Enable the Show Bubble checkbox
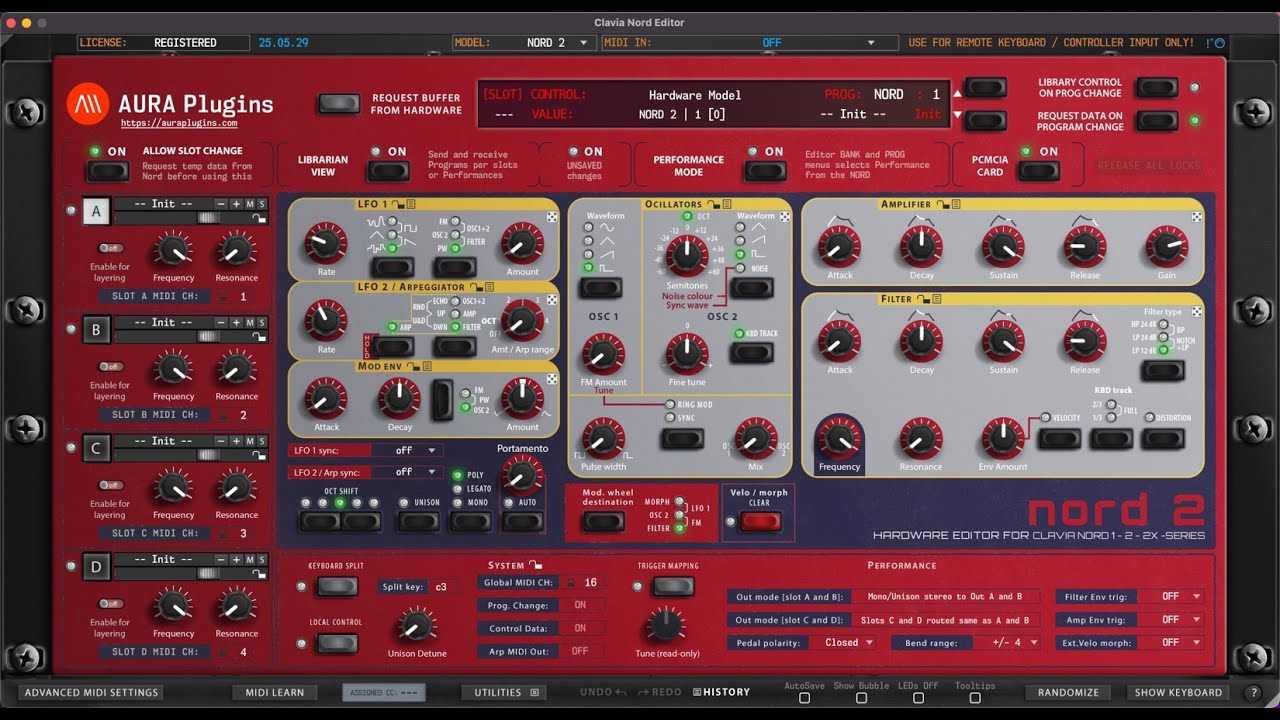Screen dimensions: 1280x720 861,698
